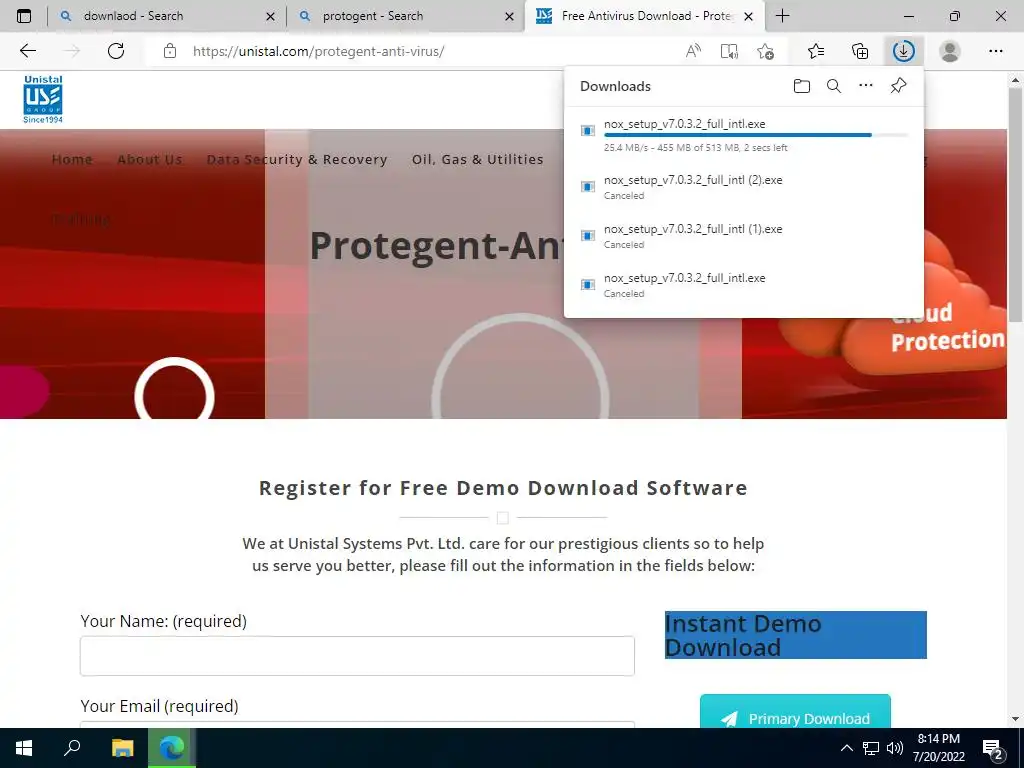Open the Collections panel
Screen dimensions: 1024x768
860,51
